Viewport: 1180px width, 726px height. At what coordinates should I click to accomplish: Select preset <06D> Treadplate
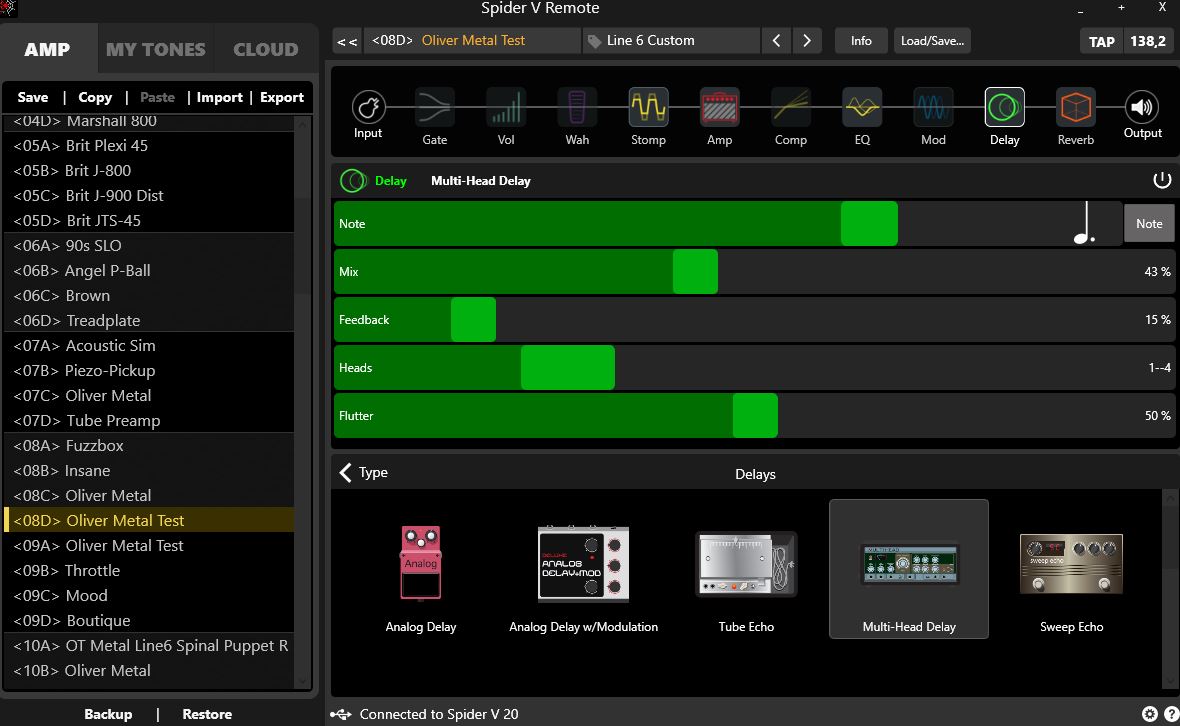click(x=149, y=320)
